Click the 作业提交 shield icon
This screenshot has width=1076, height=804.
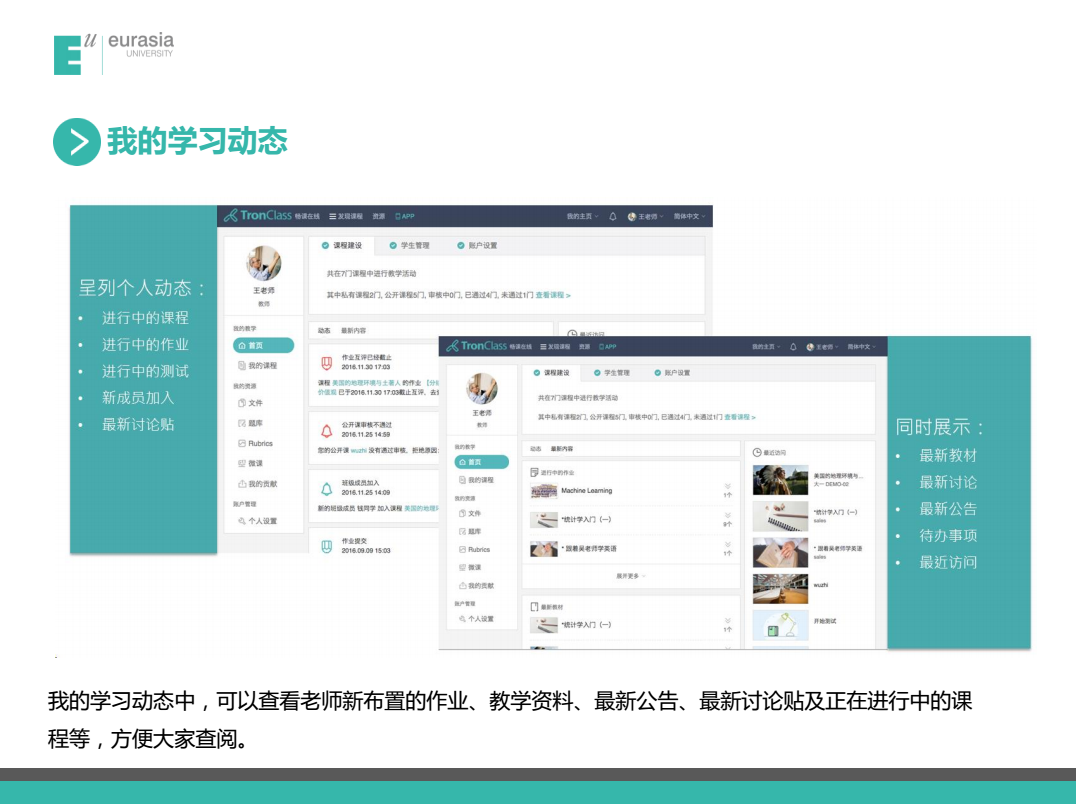[327, 547]
